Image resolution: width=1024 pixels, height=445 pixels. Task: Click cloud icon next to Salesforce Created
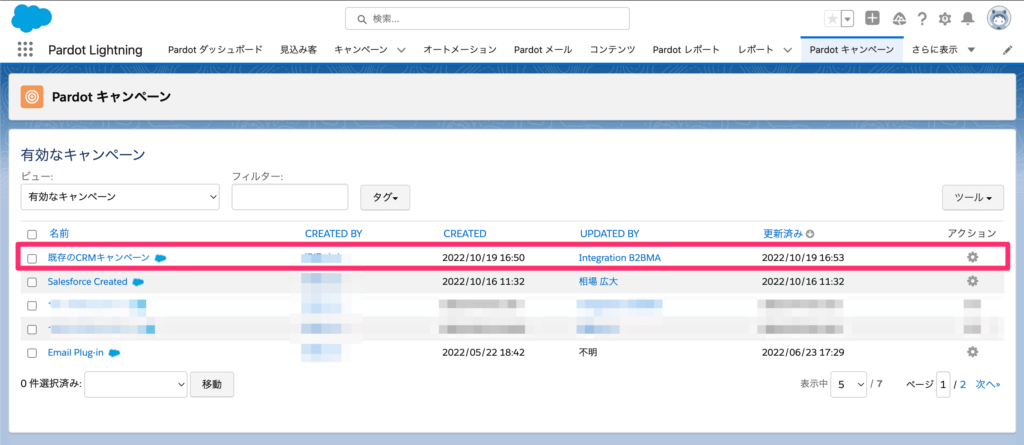point(138,282)
